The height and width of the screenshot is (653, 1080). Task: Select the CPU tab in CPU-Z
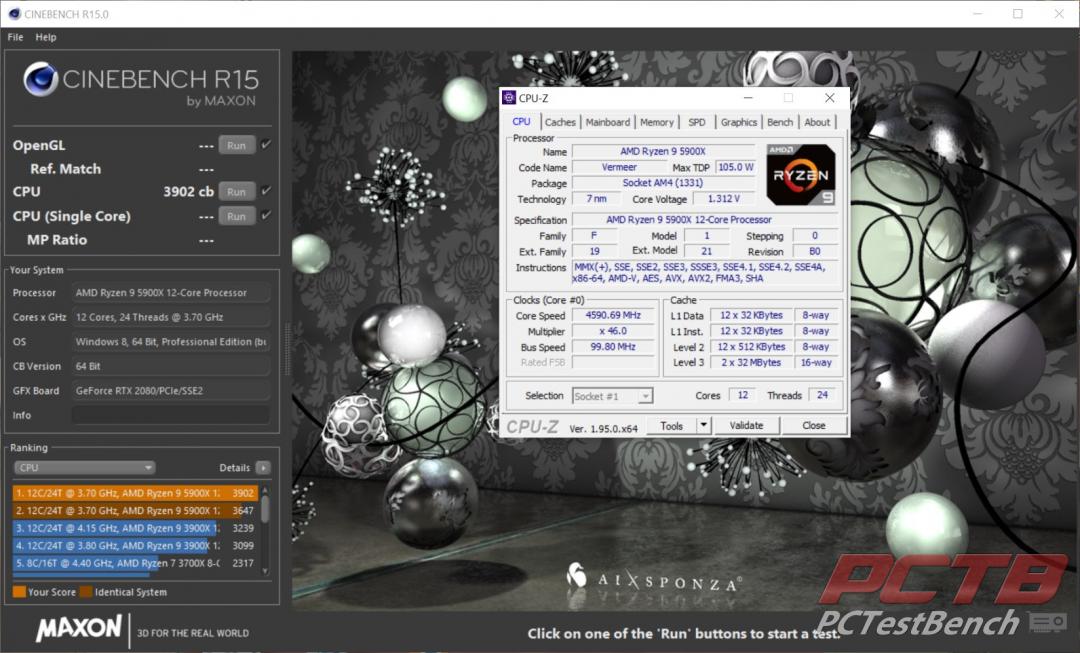coord(521,122)
